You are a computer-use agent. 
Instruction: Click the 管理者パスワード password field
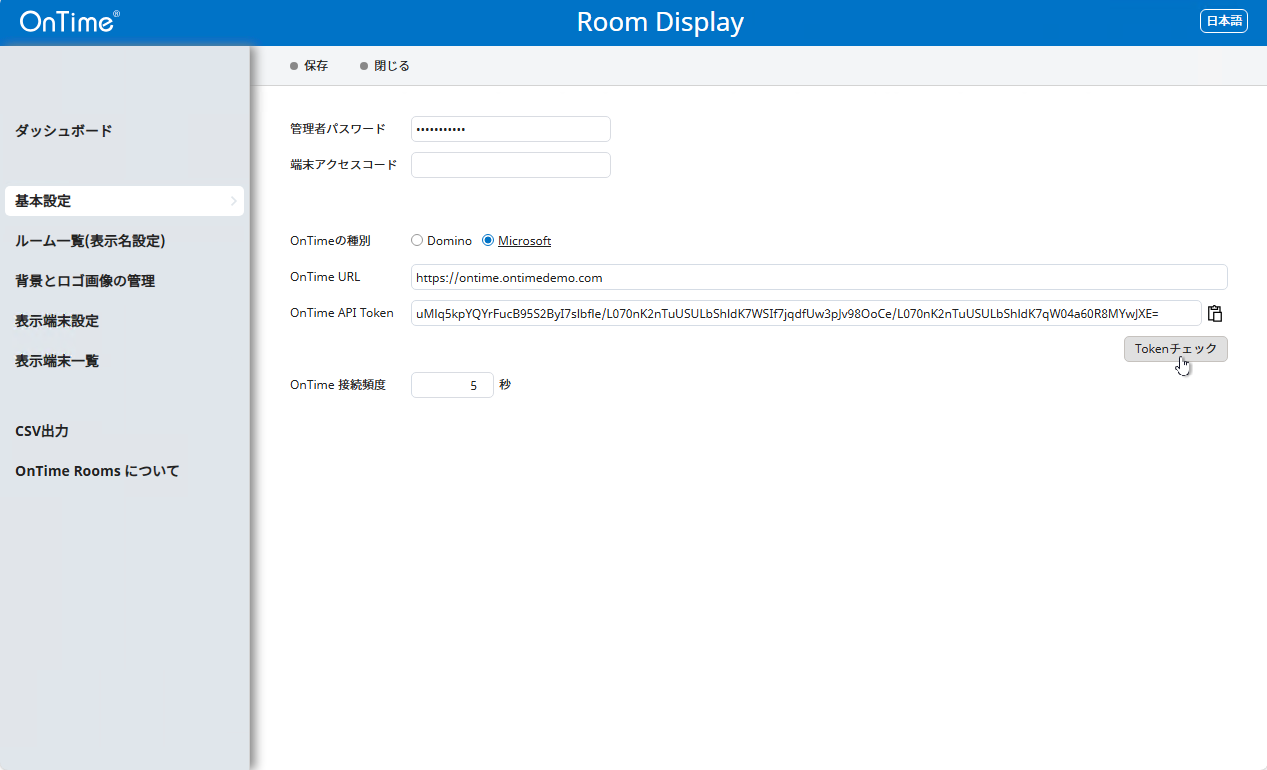click(x=510, y=129)
